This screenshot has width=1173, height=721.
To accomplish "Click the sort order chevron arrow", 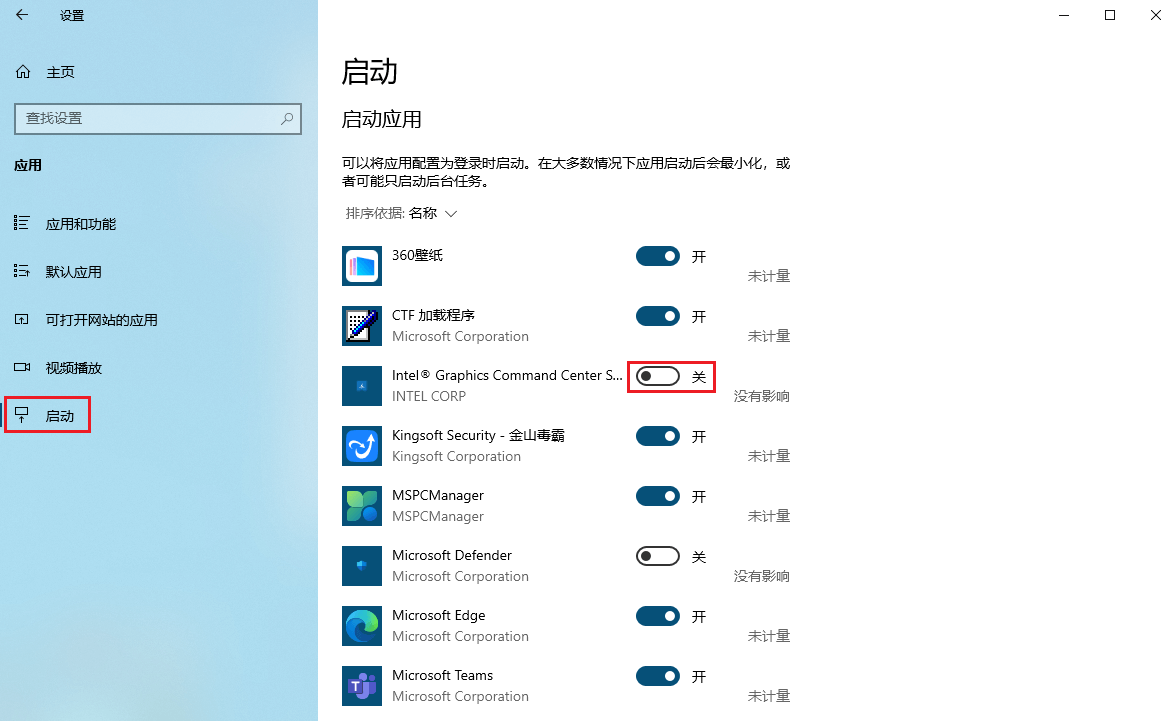I will 450,213.
